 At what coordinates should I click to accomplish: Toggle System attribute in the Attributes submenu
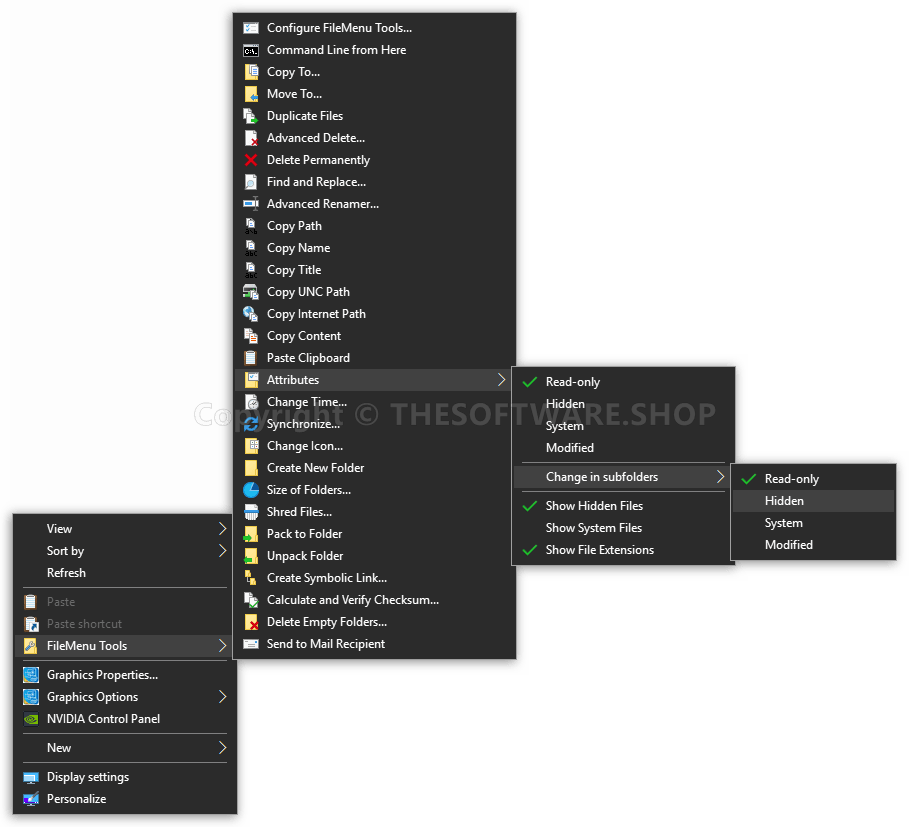pyautogui.click(x=623, y=426)
